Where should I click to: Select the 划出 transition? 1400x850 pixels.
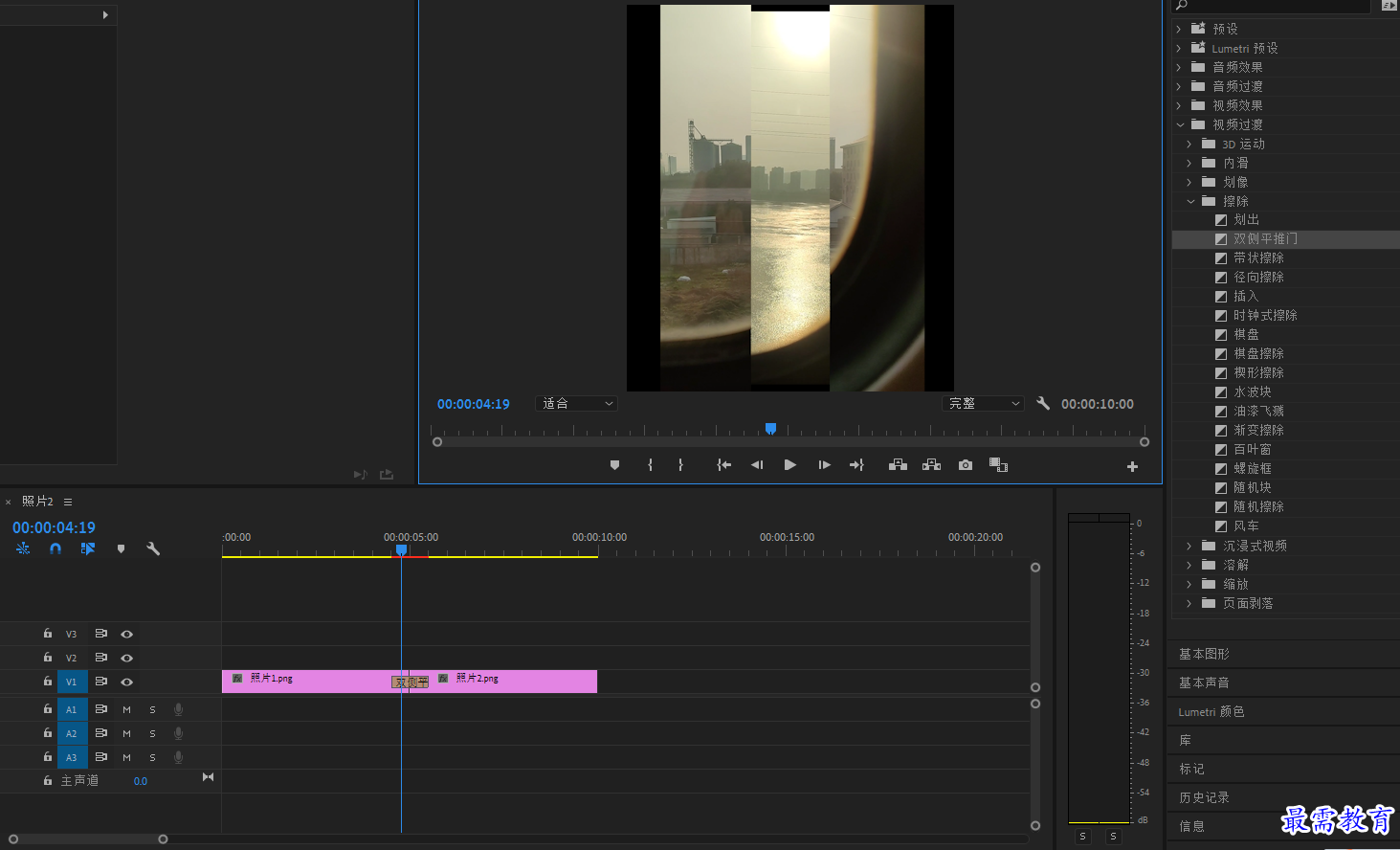point(1246,219)
